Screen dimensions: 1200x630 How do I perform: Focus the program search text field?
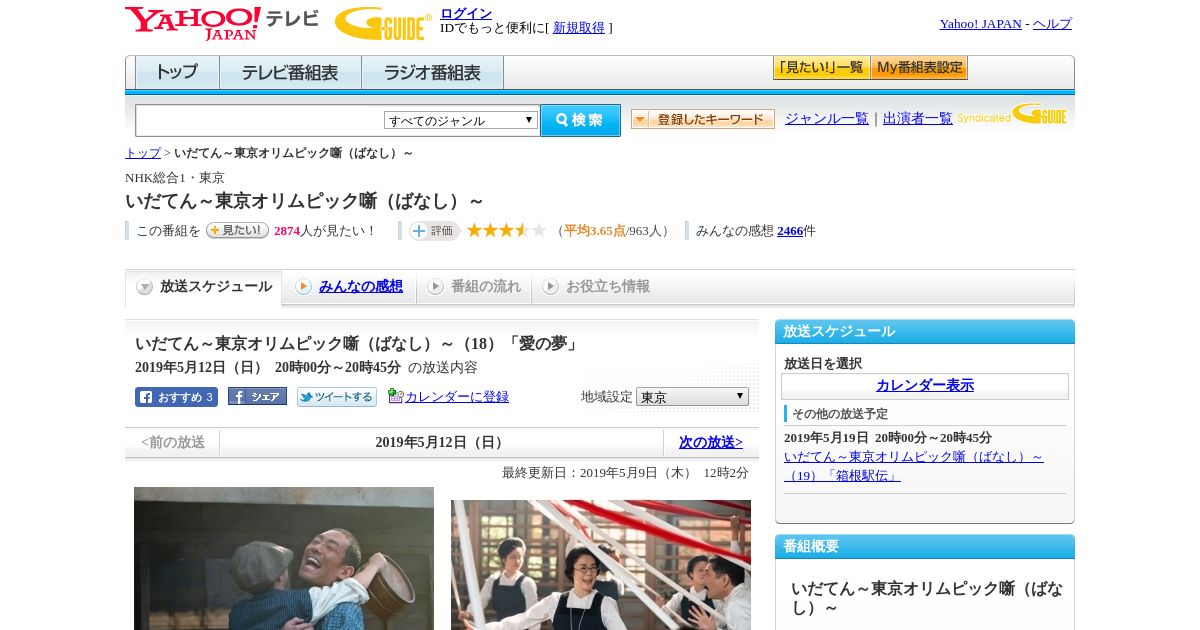point(259,120)
